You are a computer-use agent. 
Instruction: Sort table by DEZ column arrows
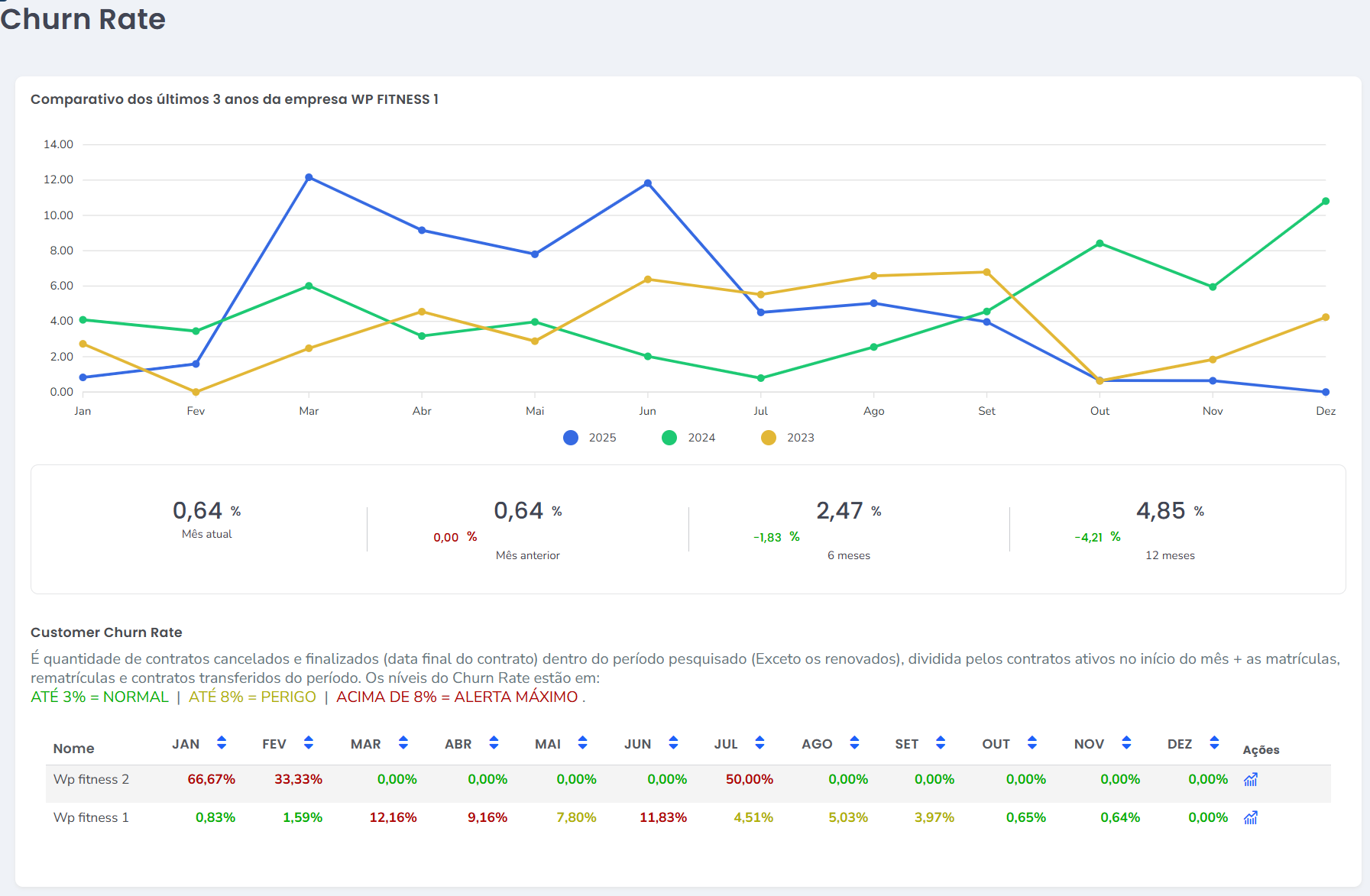[x=1214, y=742]
